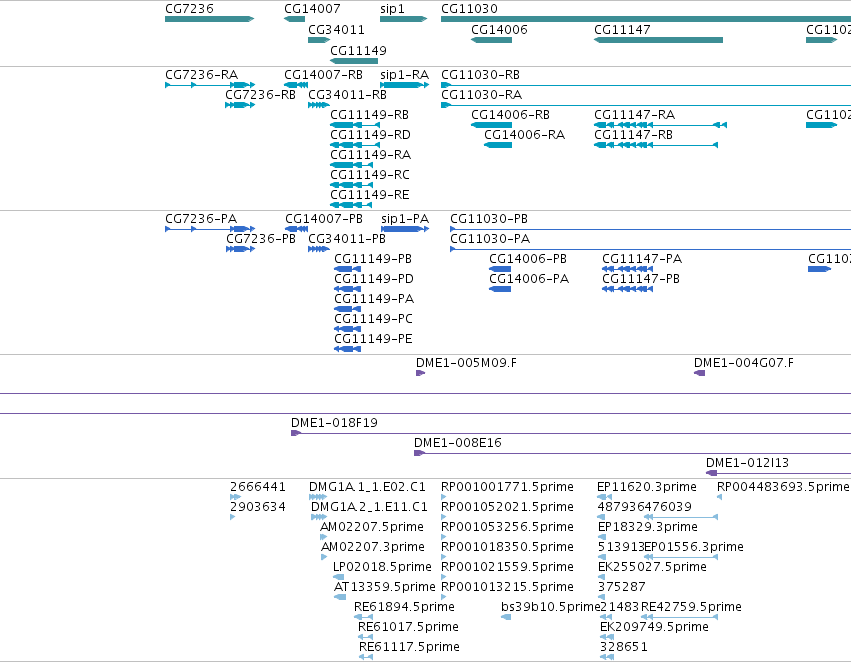
Task: Select EST RP004483693.5prime
Action: [720, 497]
